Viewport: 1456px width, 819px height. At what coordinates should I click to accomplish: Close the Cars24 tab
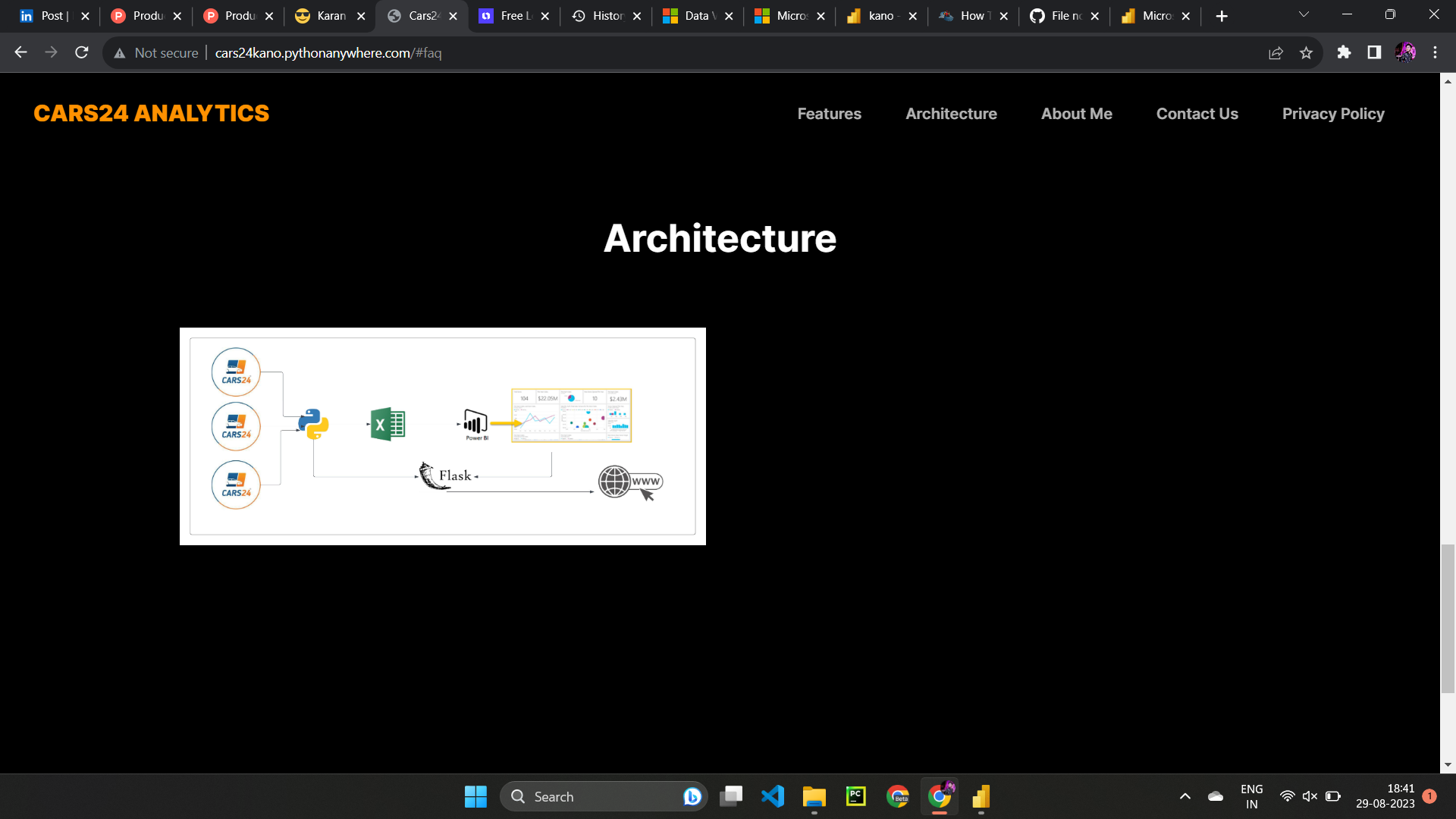coord(453,16)
